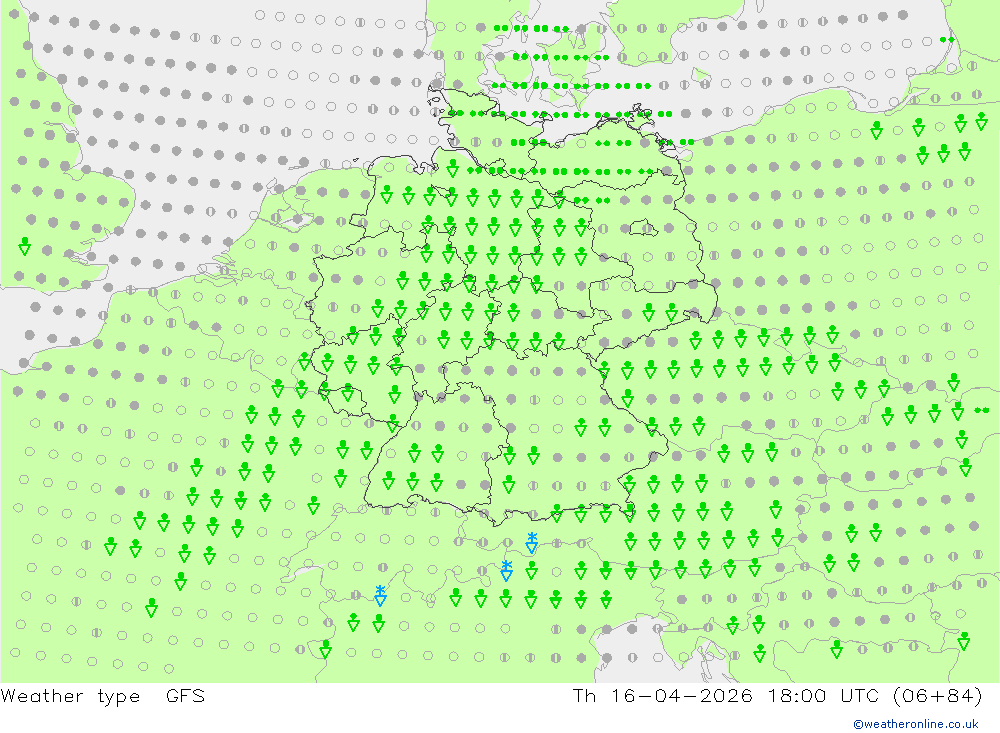Select the "18:00 UTC" time text
Image resolution: width=1000 pixels, height=733 pixels.
tap(823, 695)
